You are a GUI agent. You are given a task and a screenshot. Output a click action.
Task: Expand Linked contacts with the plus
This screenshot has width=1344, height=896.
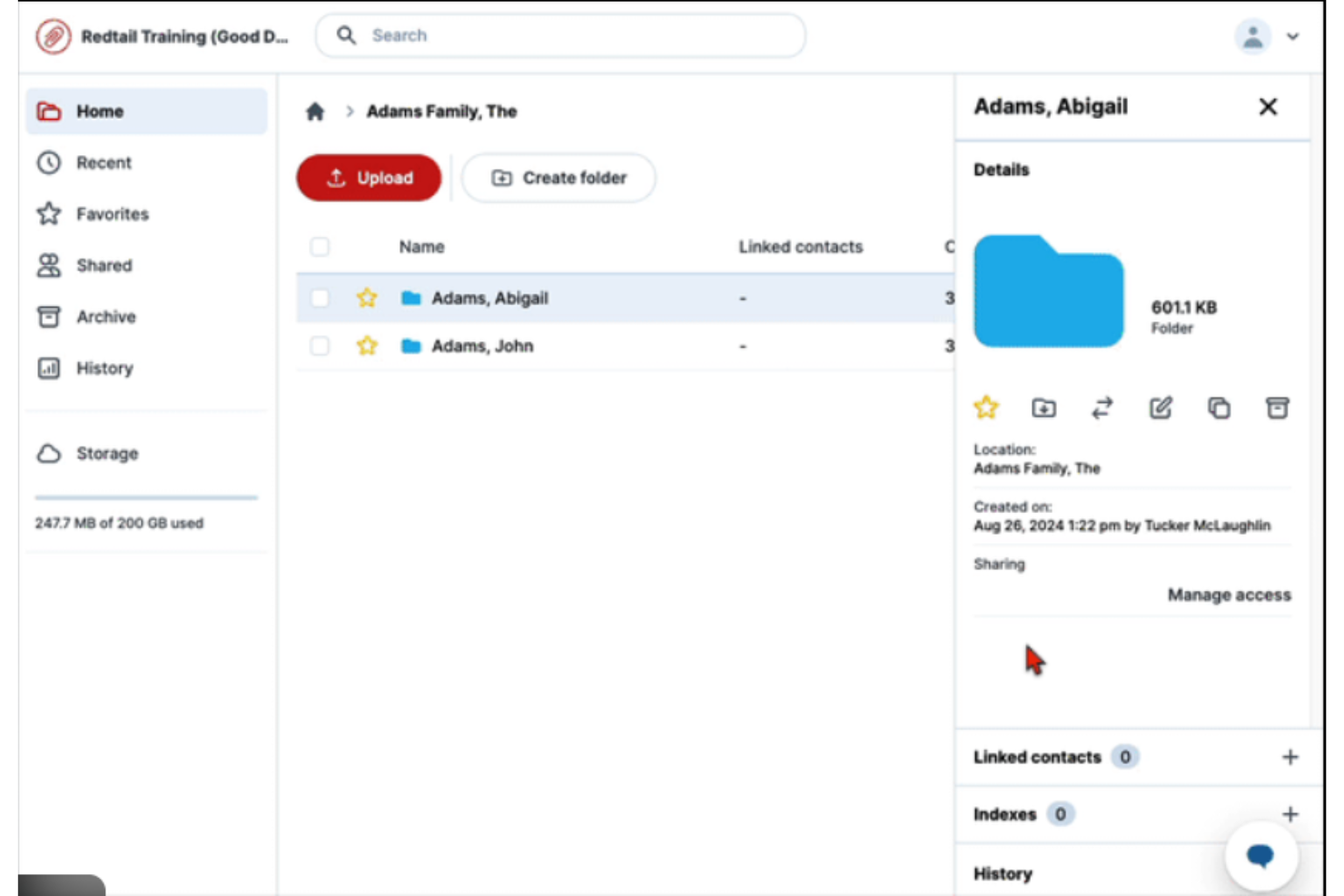[x=1290, y=756]
